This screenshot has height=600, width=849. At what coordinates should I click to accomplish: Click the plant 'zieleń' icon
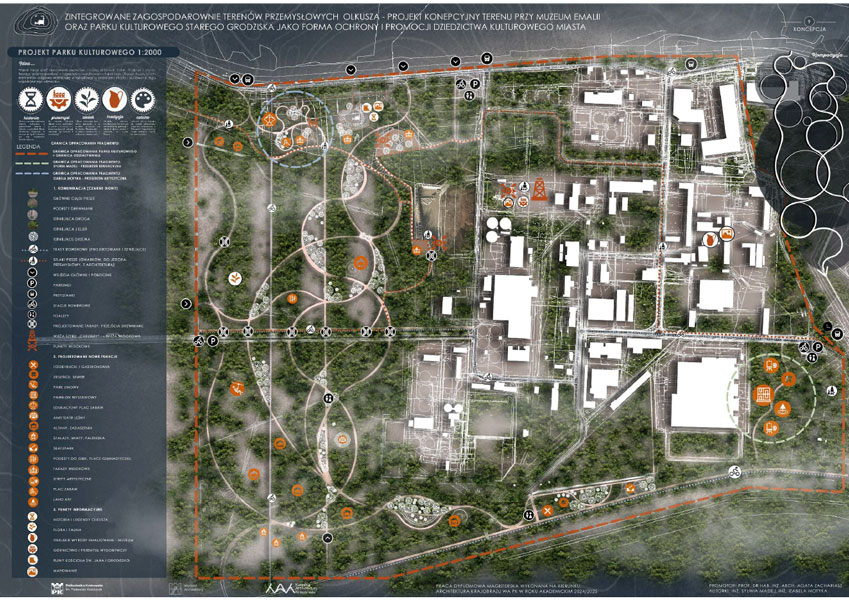(x=87, y=100)
